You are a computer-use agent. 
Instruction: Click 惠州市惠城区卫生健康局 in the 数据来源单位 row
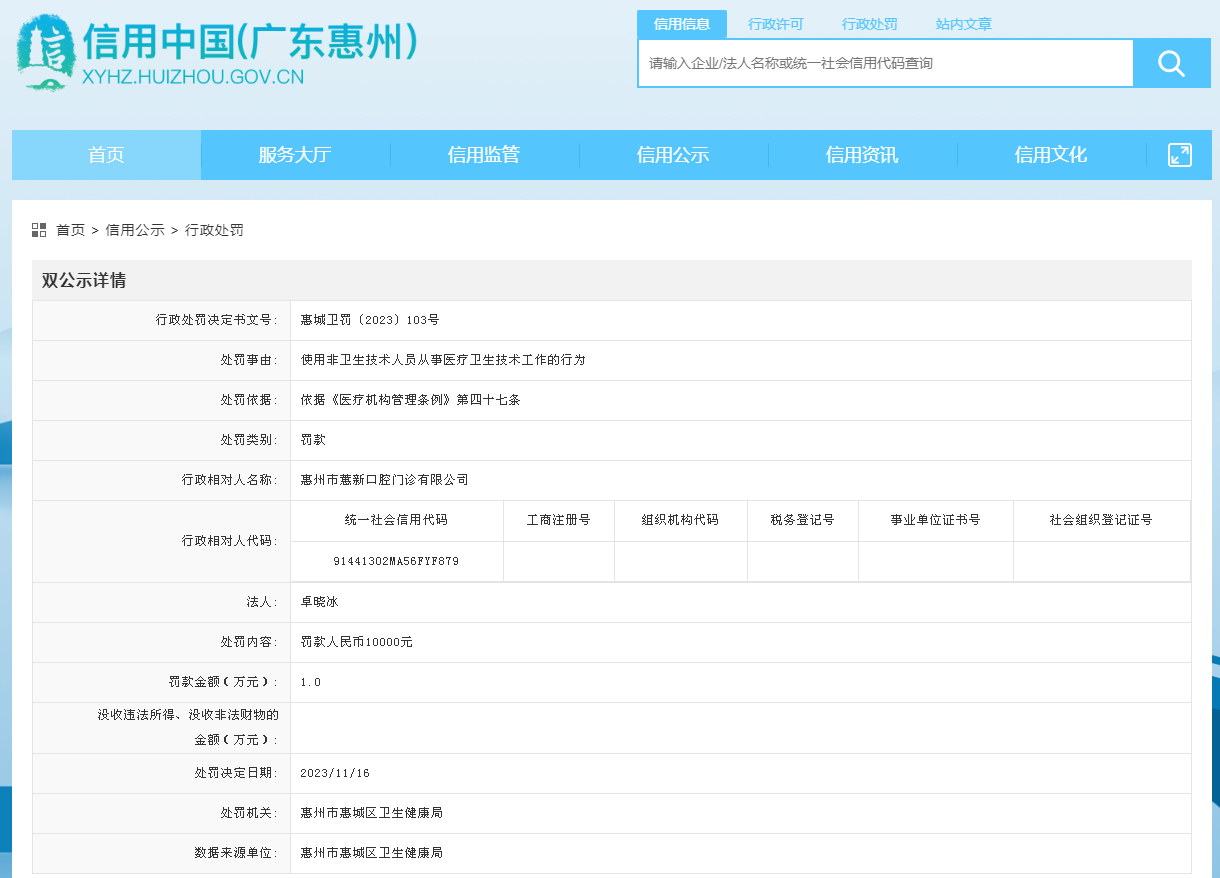371,853
